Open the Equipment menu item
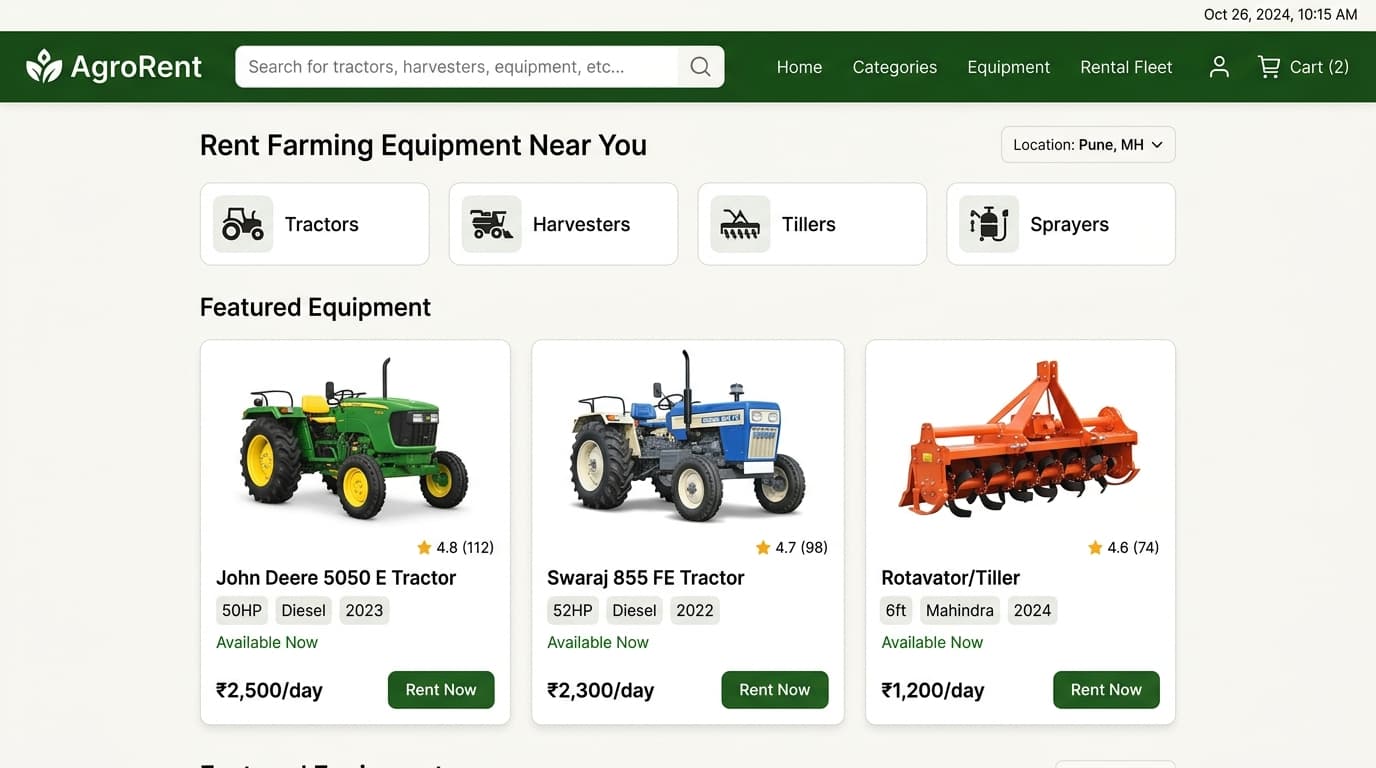This screenshot has width=1376, height=768. 1008,67
